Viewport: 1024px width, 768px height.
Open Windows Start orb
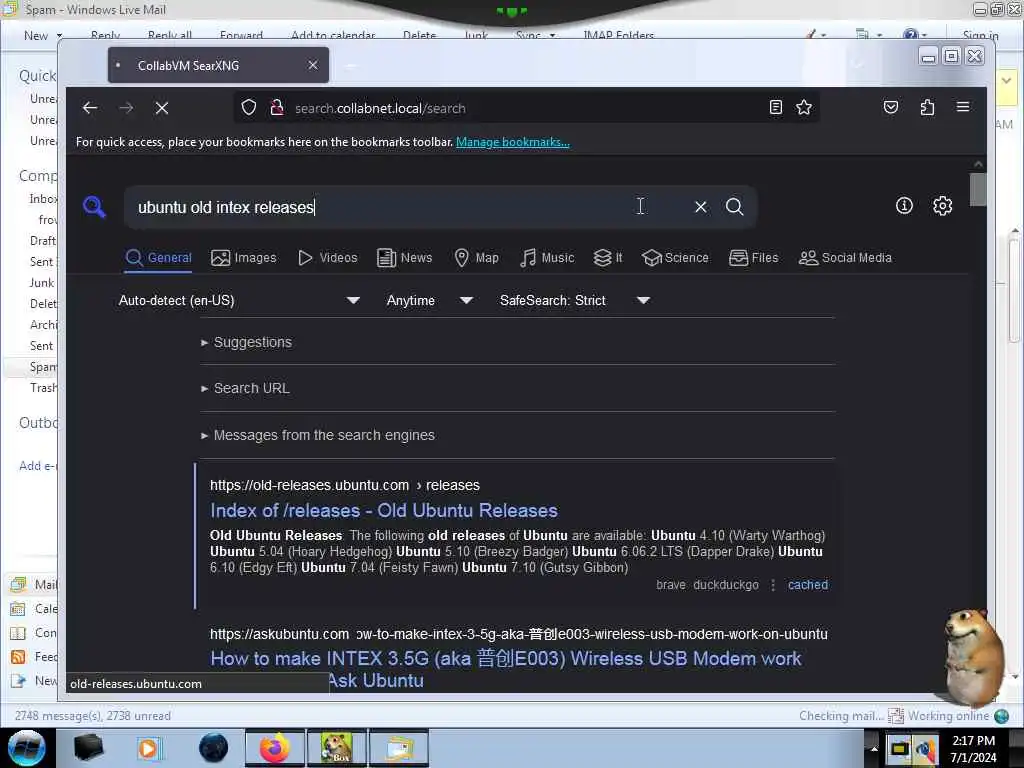click(26, 748)
